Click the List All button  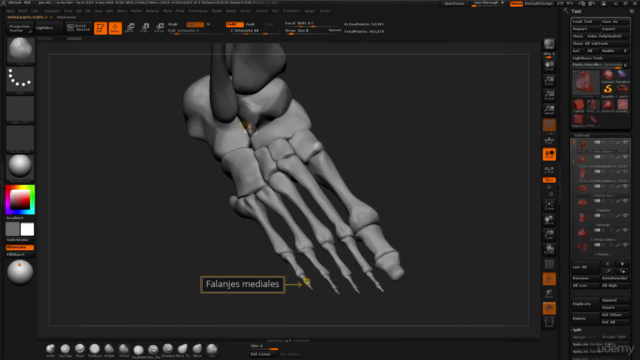point(585,267)
